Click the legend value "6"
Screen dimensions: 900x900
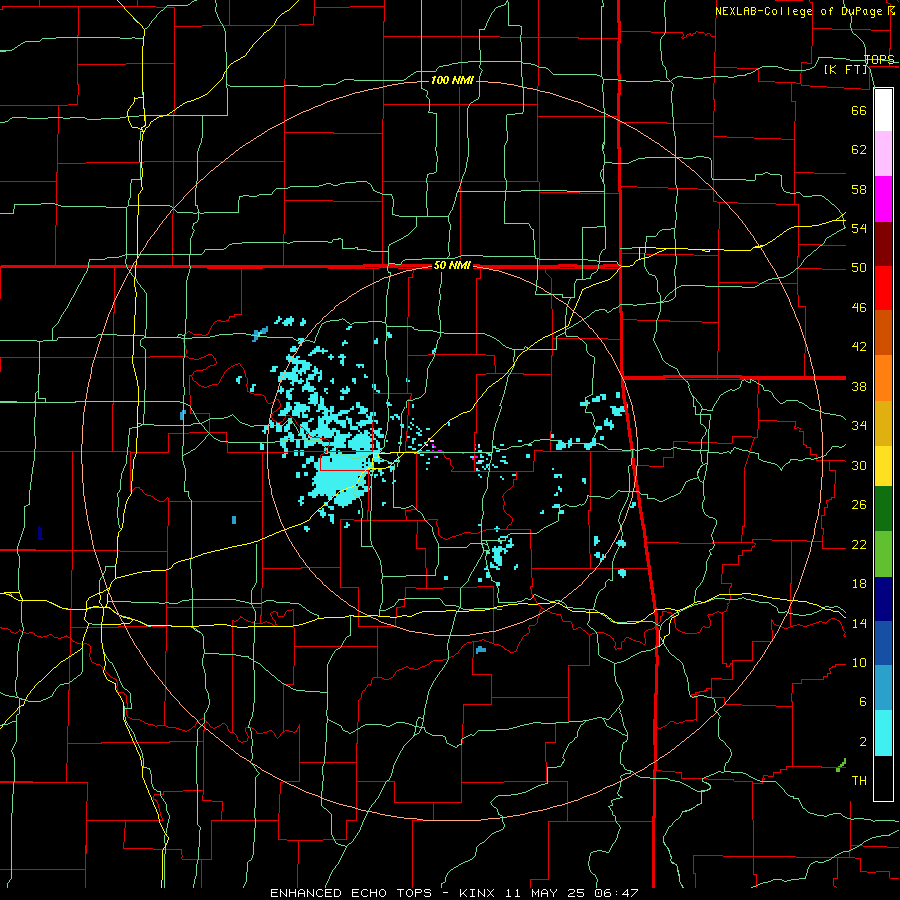coord(862,702)
